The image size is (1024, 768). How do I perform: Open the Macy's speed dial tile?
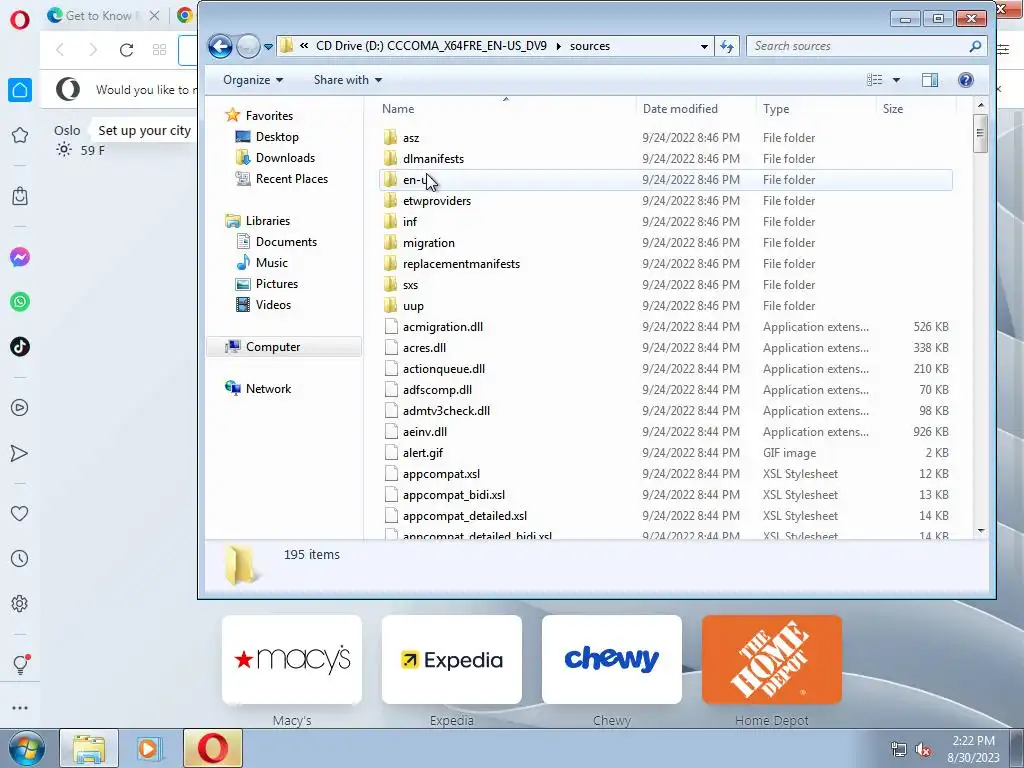(292, 660)
